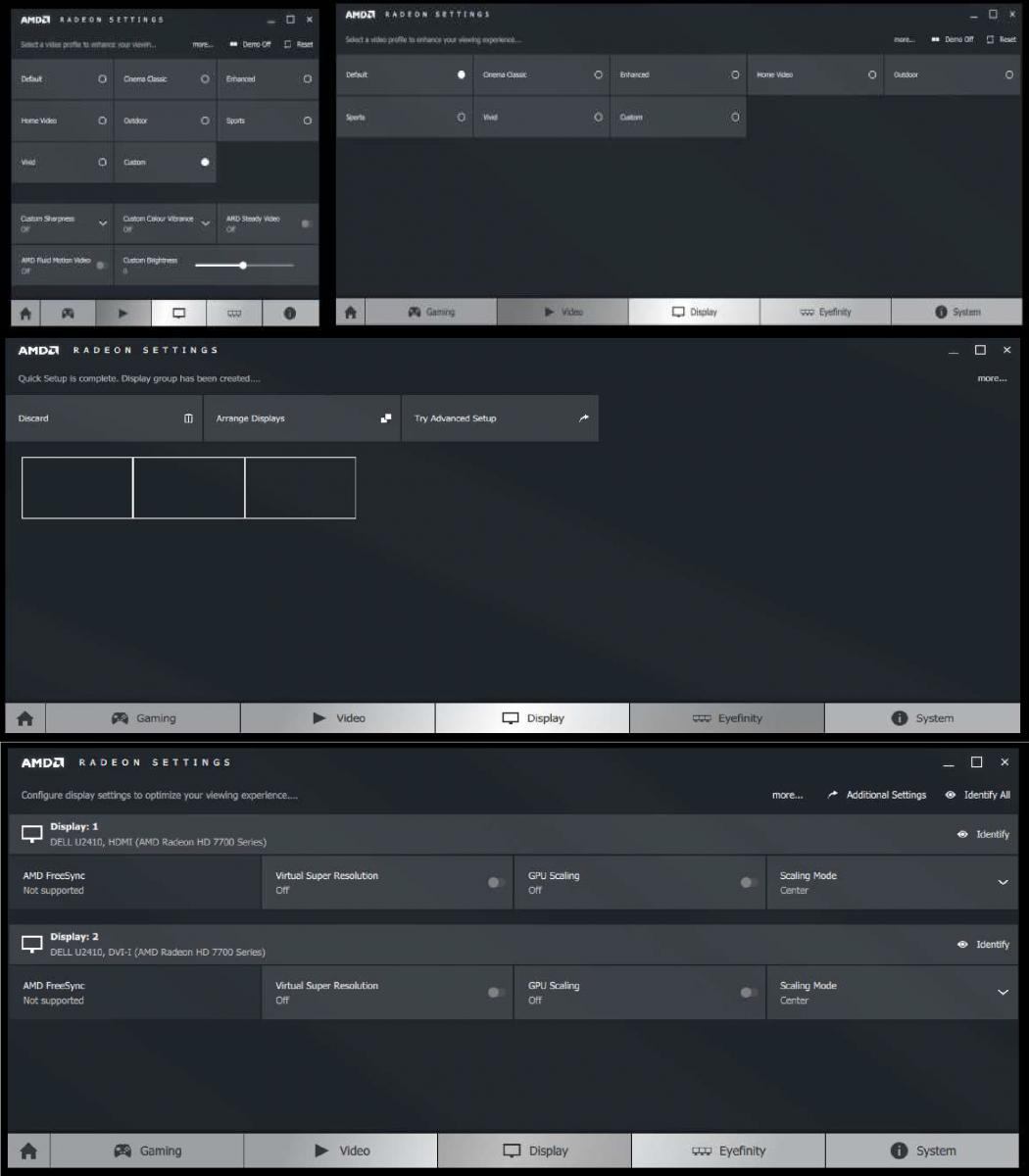Enable Virtual Super Resolution for Display 2

(496, 993)
